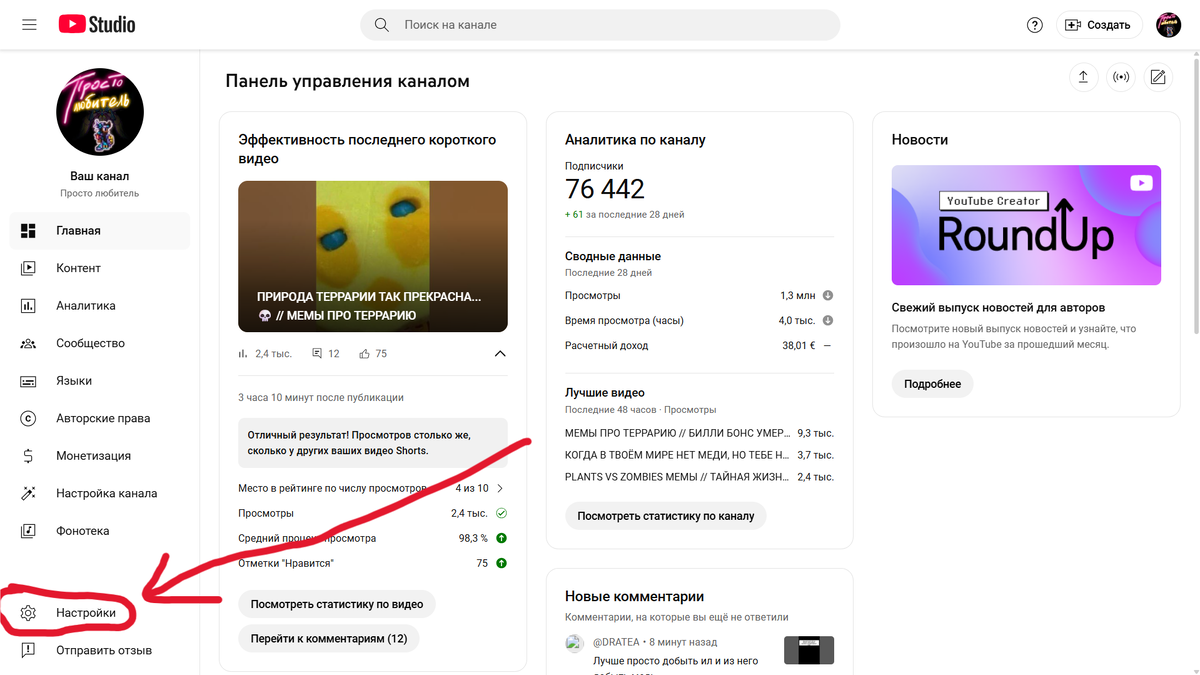Click the YouTube Studio logo
This screenshot has height=675, width=1200.
(x=97, y=25)
